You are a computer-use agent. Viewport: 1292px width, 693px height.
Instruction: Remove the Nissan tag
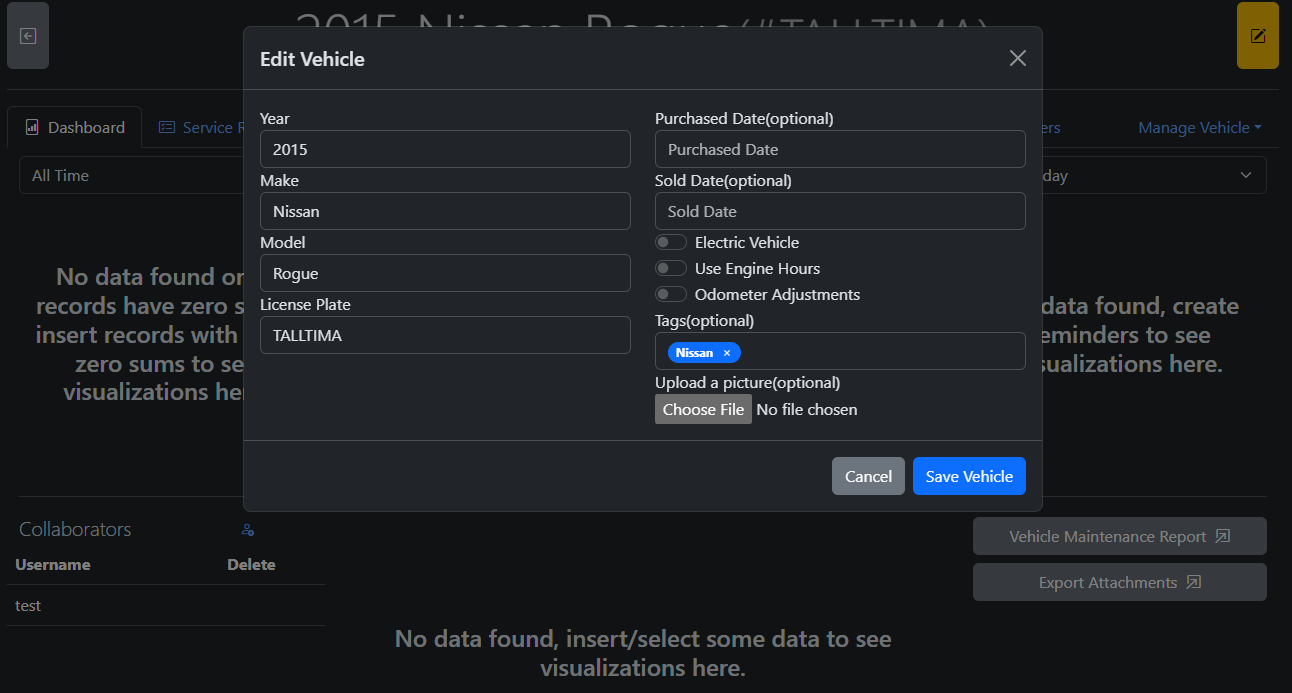tap(727, 353)
